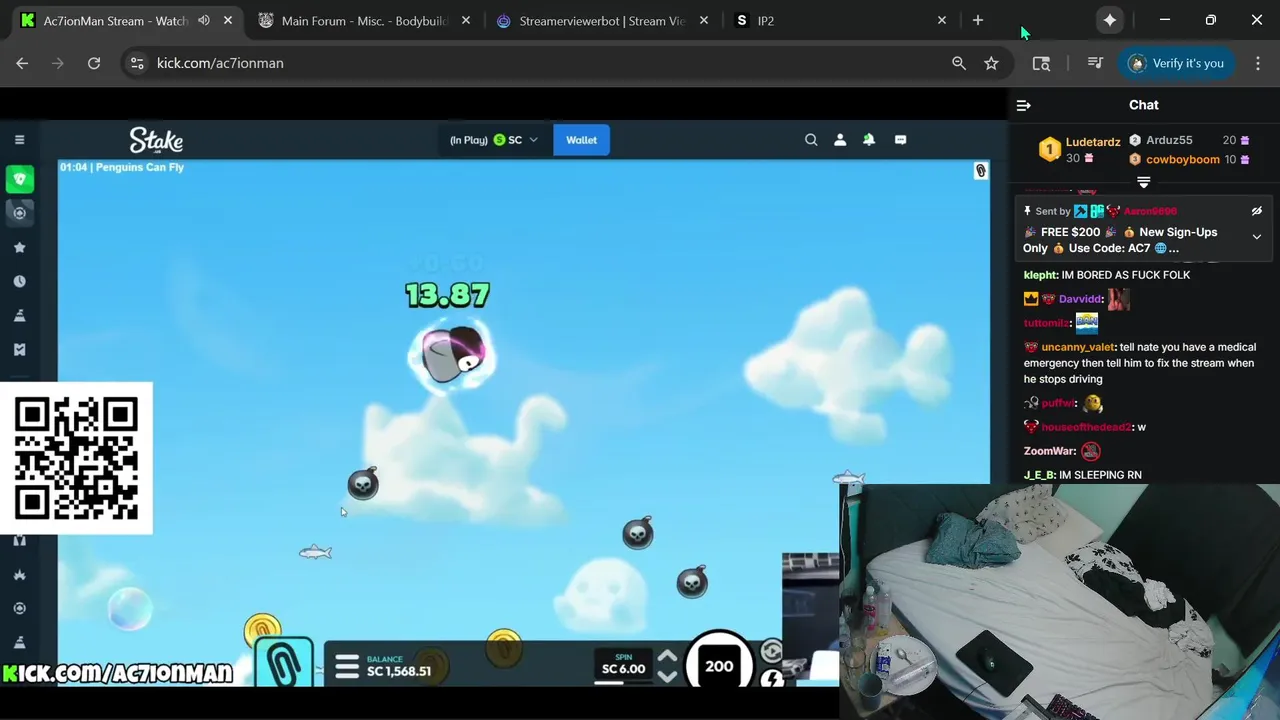The width and height of the screenshot is (1280, 720).
Task: Click the balance SC 1,568.51 display
Action: point(398,666)
